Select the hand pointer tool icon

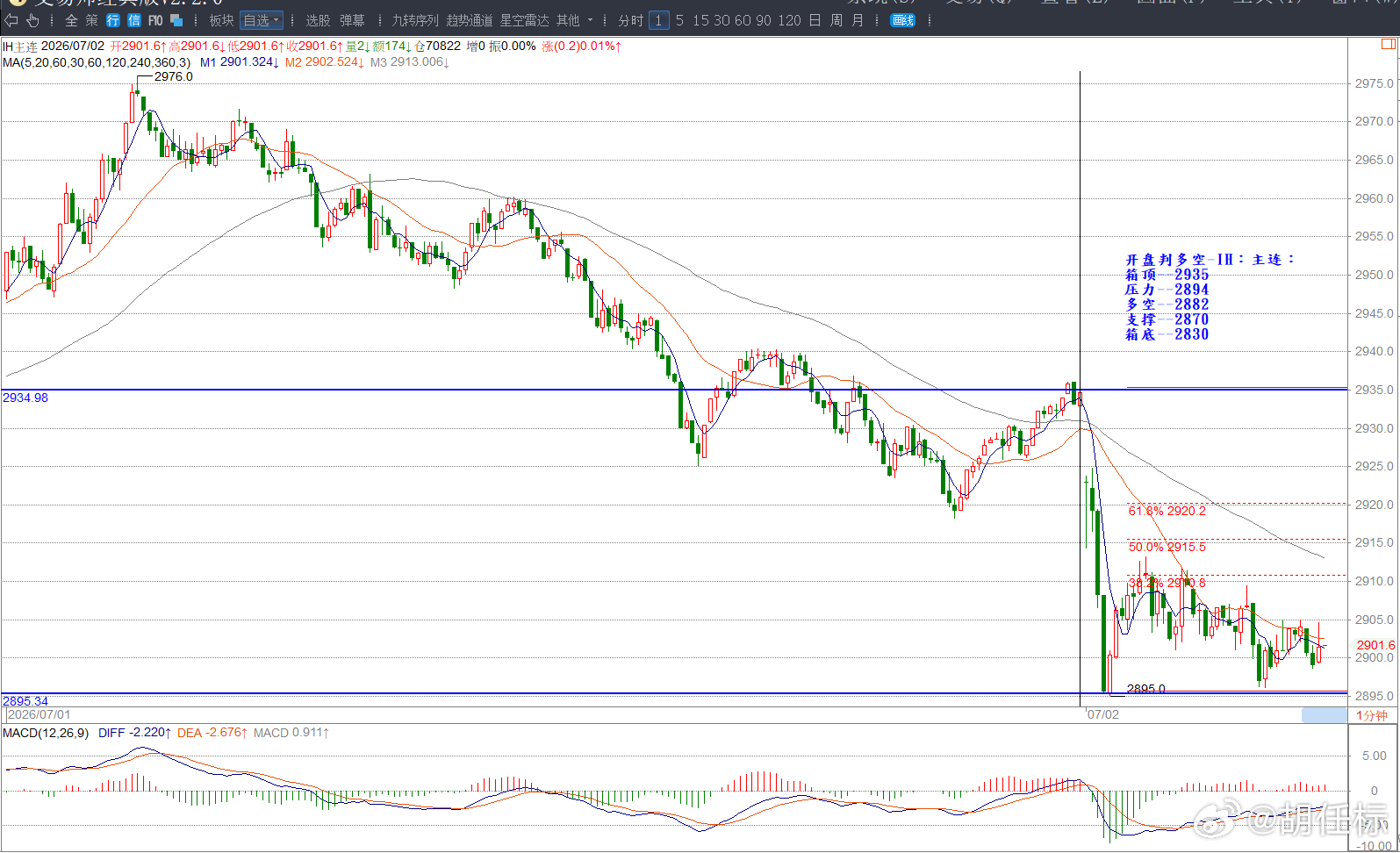pyautogui.click(x=33, y=20)
